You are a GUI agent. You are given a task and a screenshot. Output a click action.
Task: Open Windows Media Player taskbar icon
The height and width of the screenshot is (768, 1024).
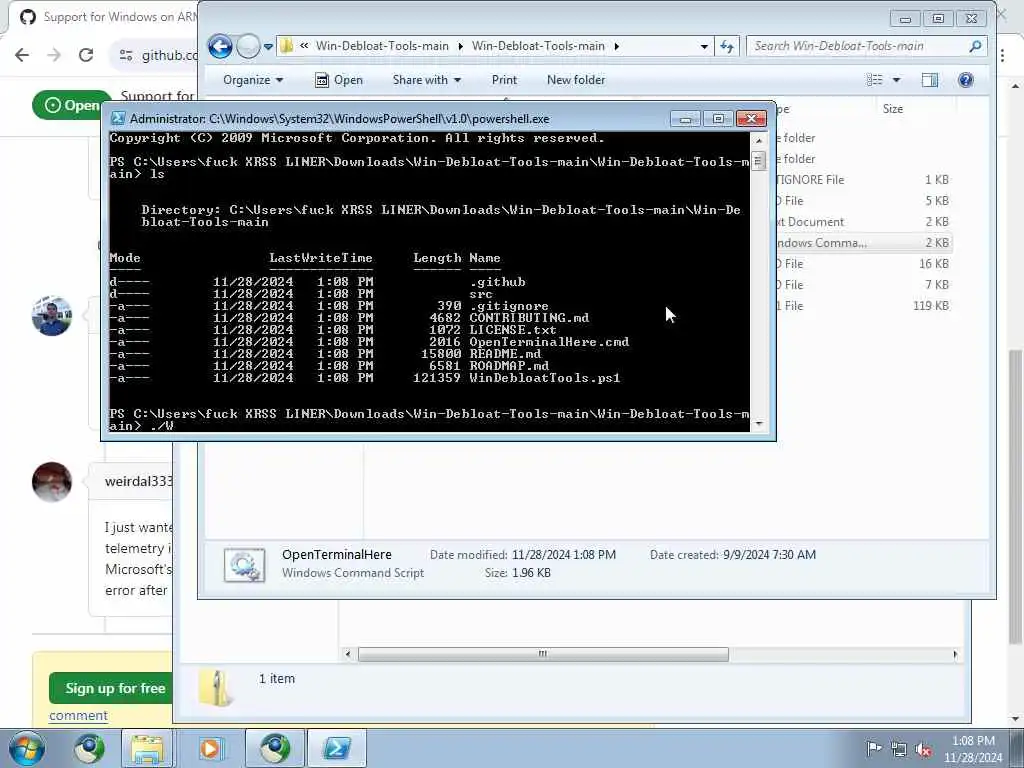(x=210, y=748)
